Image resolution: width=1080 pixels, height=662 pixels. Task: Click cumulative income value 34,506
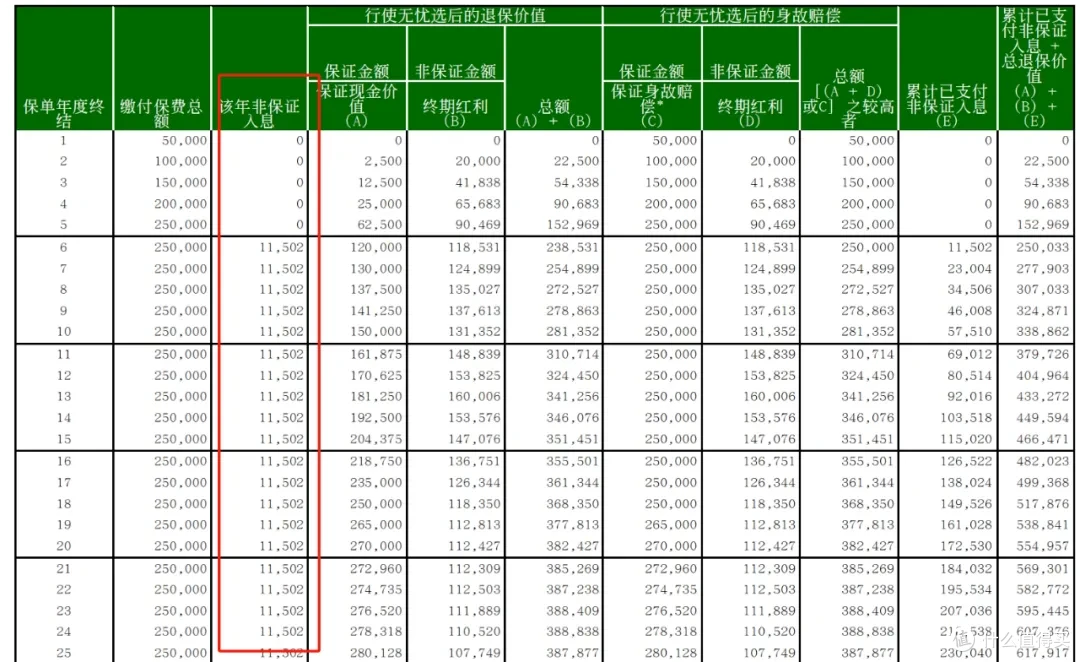[970, 289]
